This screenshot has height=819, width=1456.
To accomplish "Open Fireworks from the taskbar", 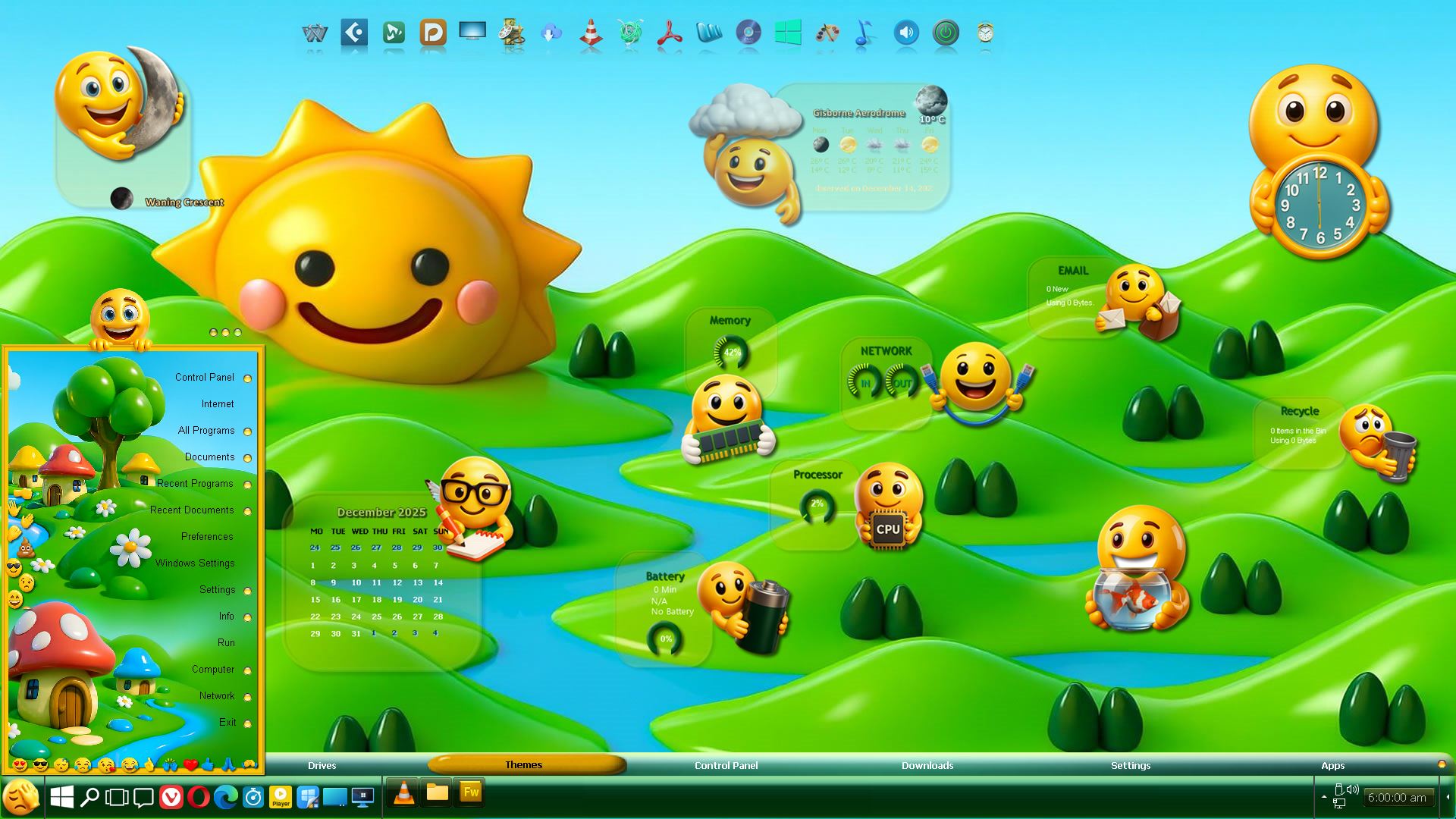I will coord(471,792).
